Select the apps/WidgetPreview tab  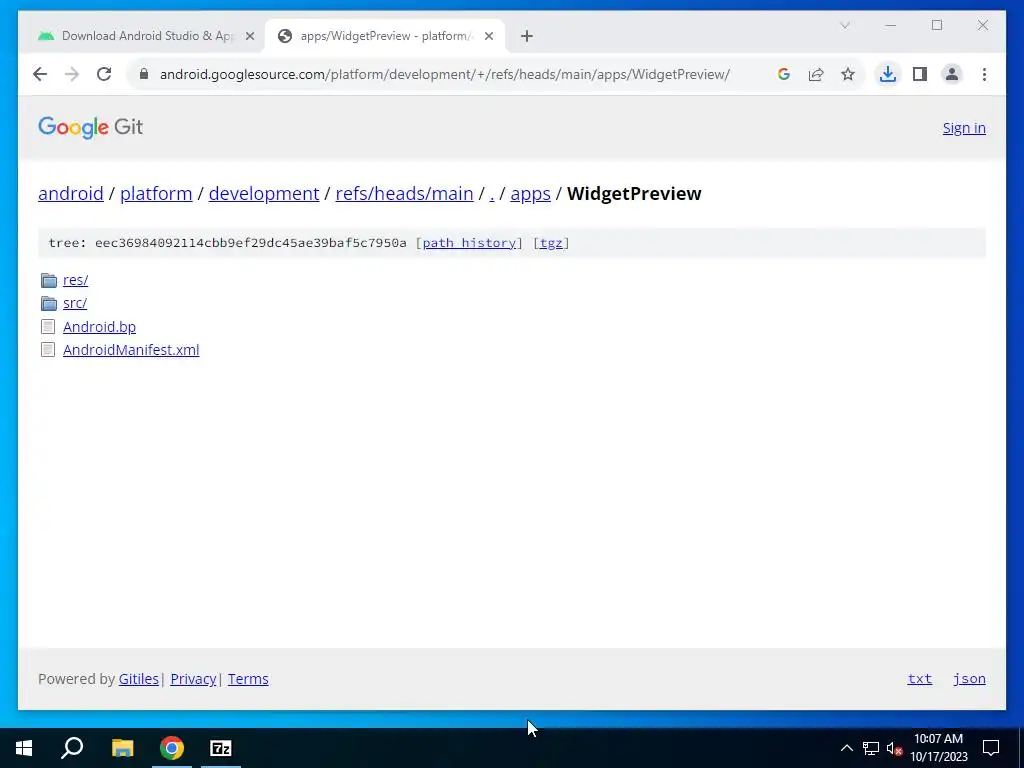click(x=385, y=36)
